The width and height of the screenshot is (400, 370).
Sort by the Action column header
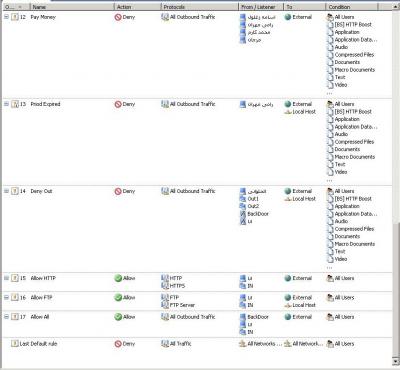coord(137,7)
